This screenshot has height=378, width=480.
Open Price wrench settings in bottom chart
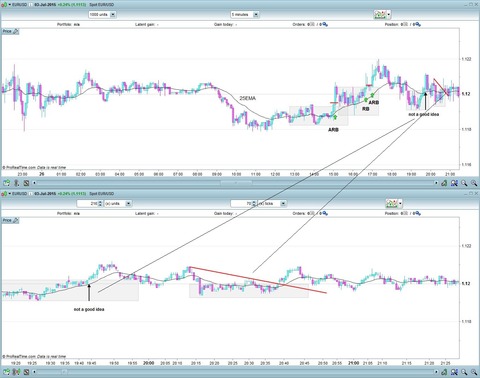pyautogui.click(x=16, y=220)
